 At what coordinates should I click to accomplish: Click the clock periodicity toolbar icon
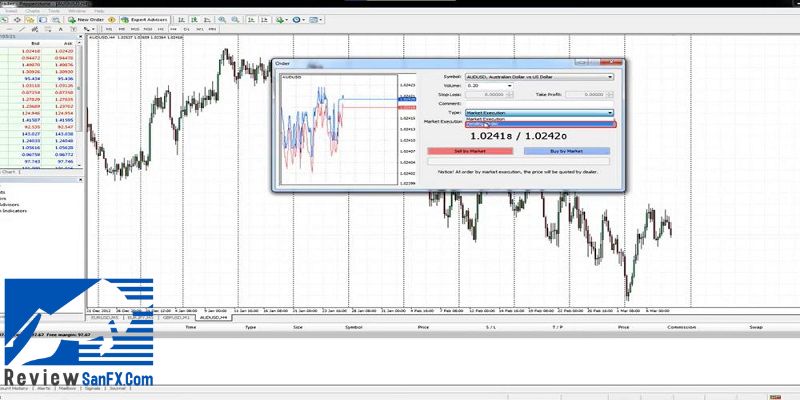pyautogui.click(x=296, y=19)
